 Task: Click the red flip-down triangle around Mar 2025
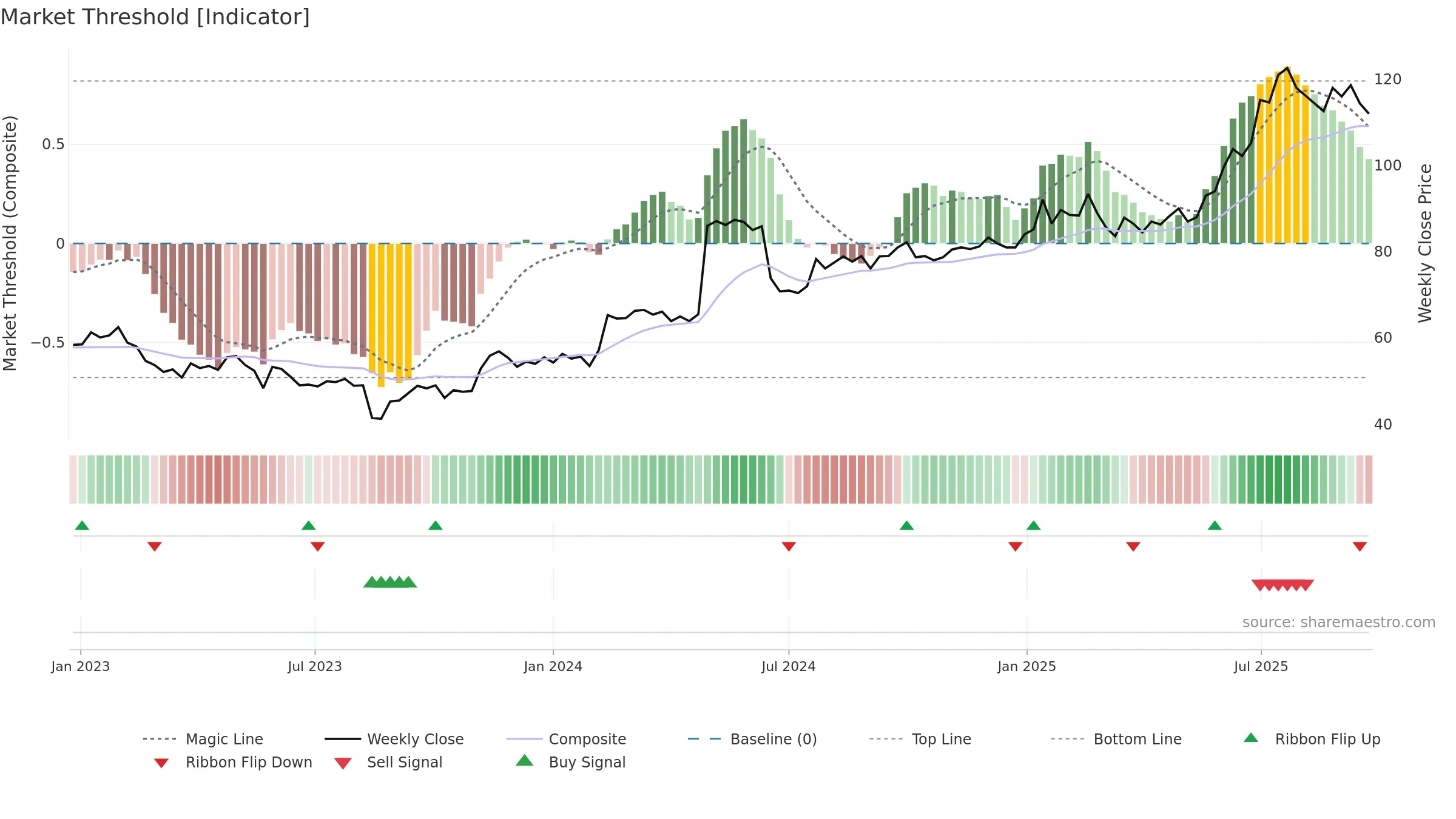[x=1133, y=547]
